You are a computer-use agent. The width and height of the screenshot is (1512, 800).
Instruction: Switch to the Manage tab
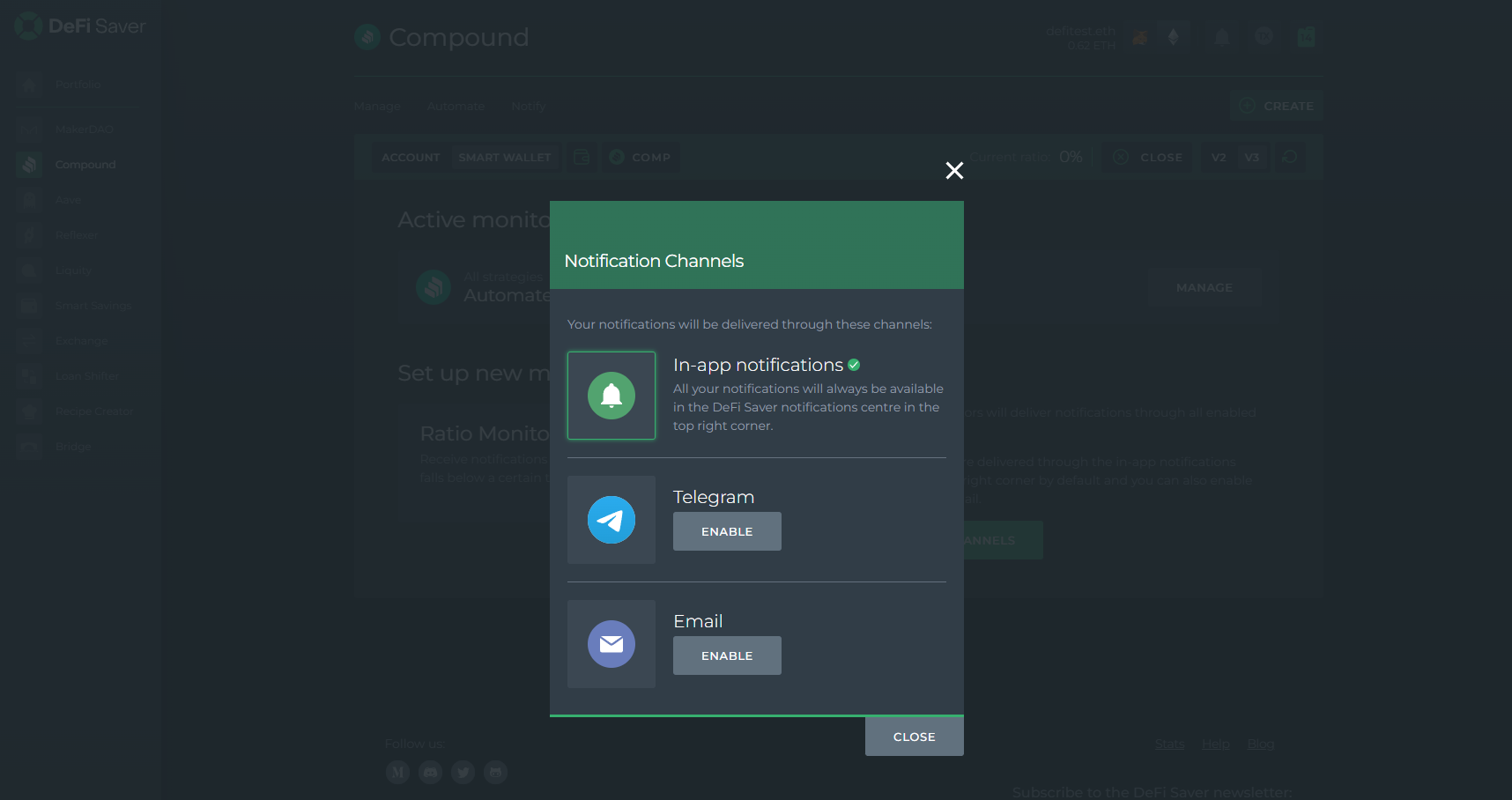pyautogui.click(x=377, y=106)
